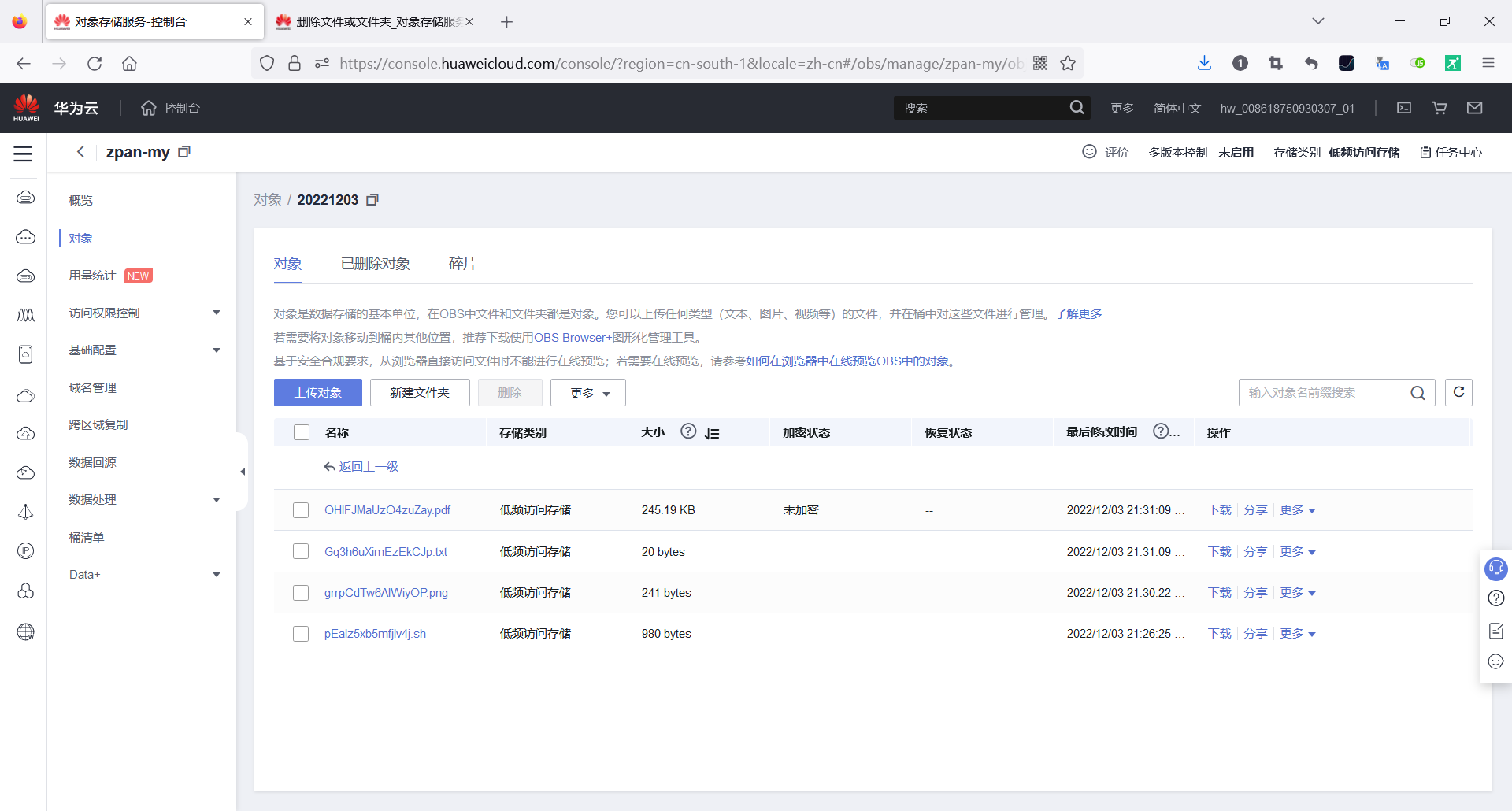Open the hamburger service menu below the Huawei logo

click(x=23, y=154)
